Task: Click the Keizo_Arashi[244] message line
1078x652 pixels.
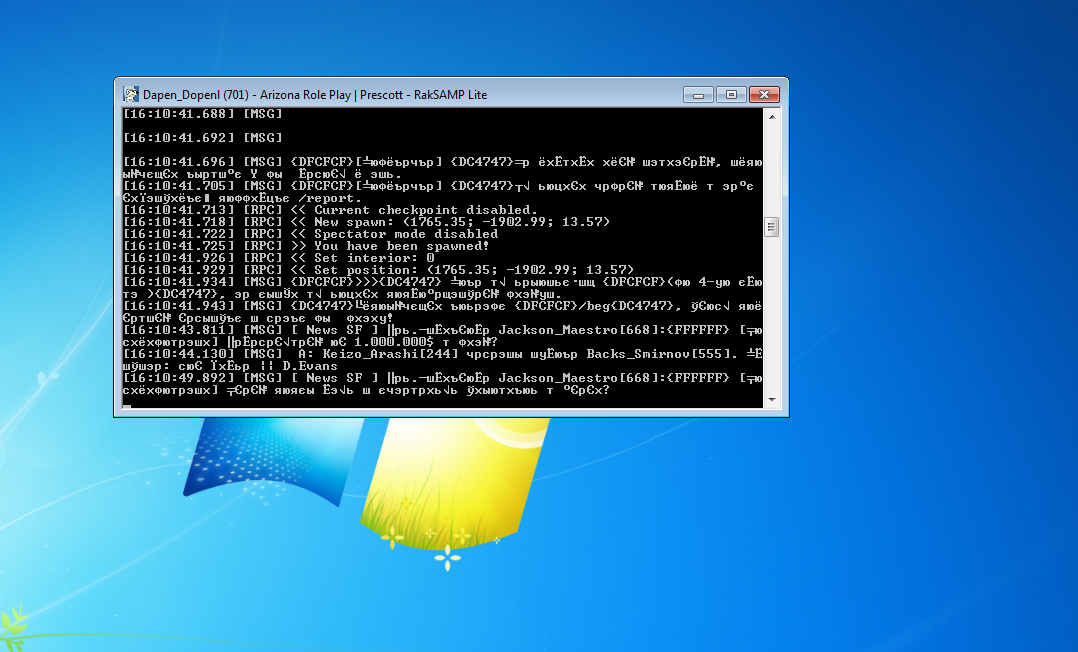Action: 440,354
